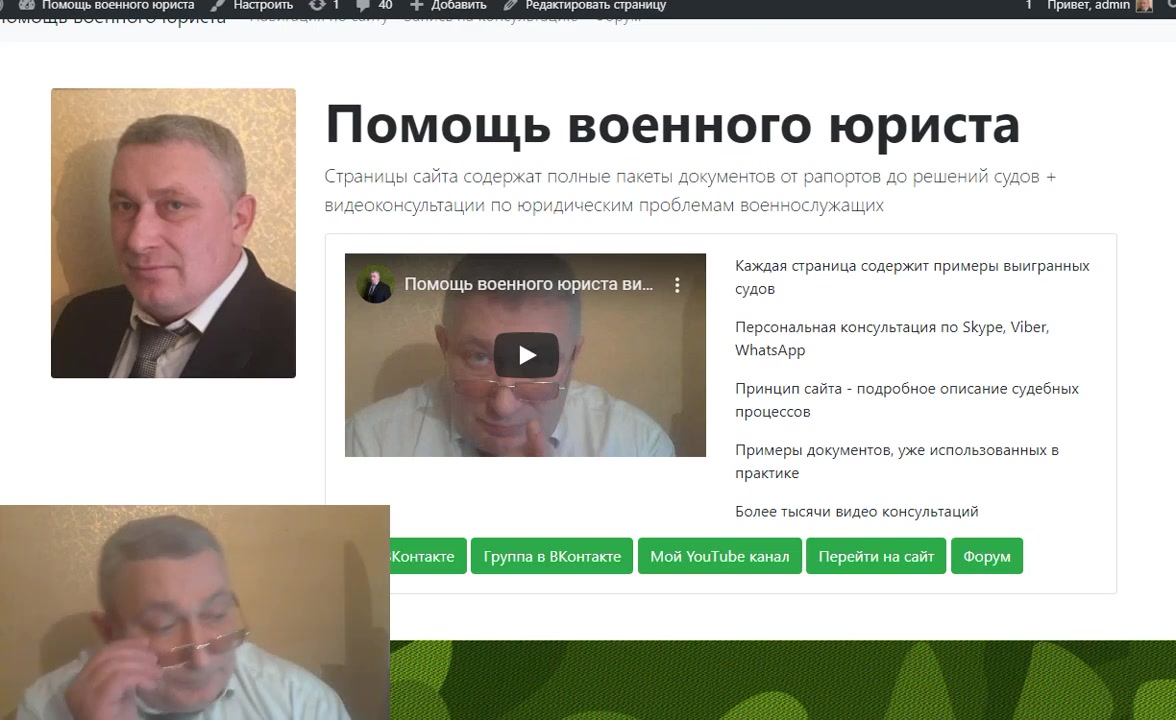Click the channel avatar in video player
This screenshot has width=1176, height=720.
click(375, 285)
